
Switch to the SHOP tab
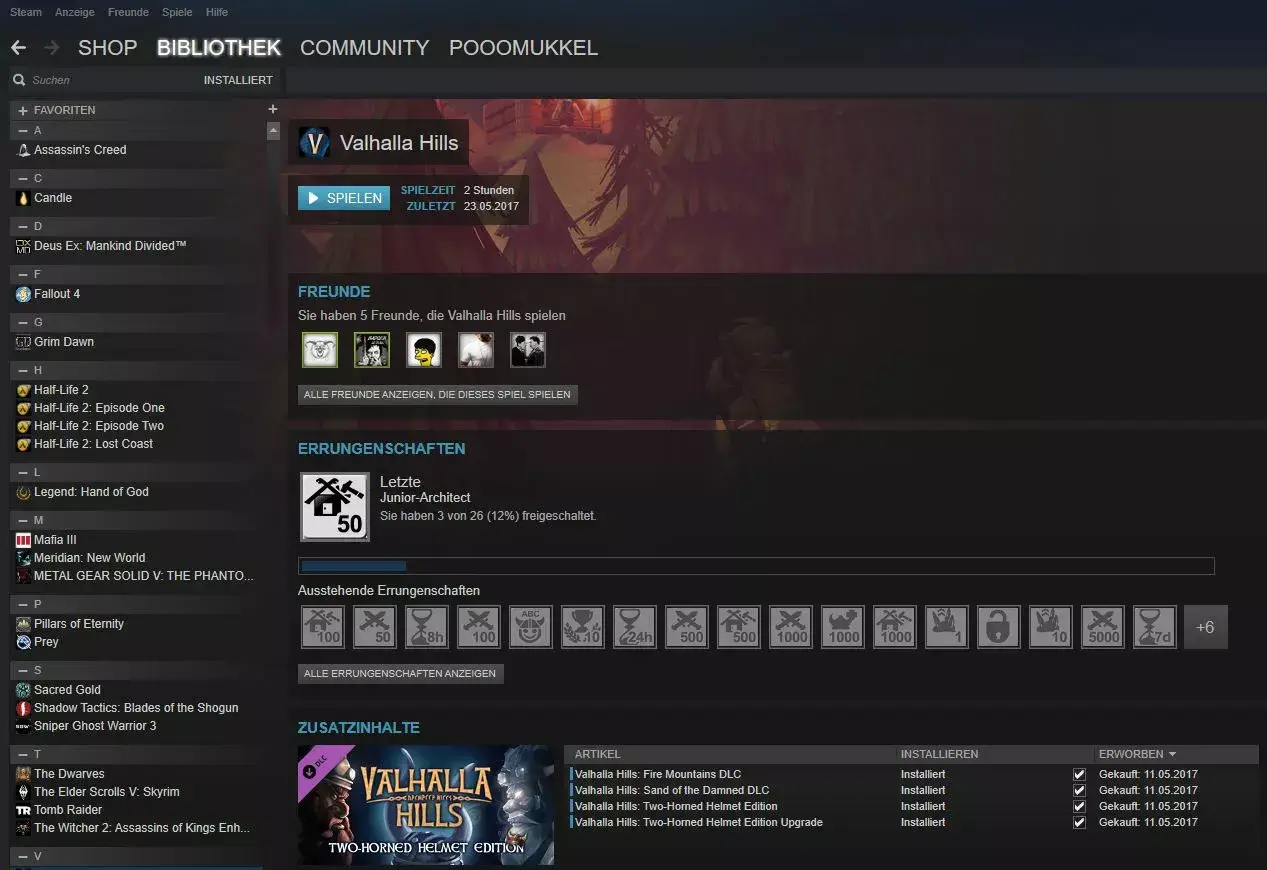(x=107, y=48)
